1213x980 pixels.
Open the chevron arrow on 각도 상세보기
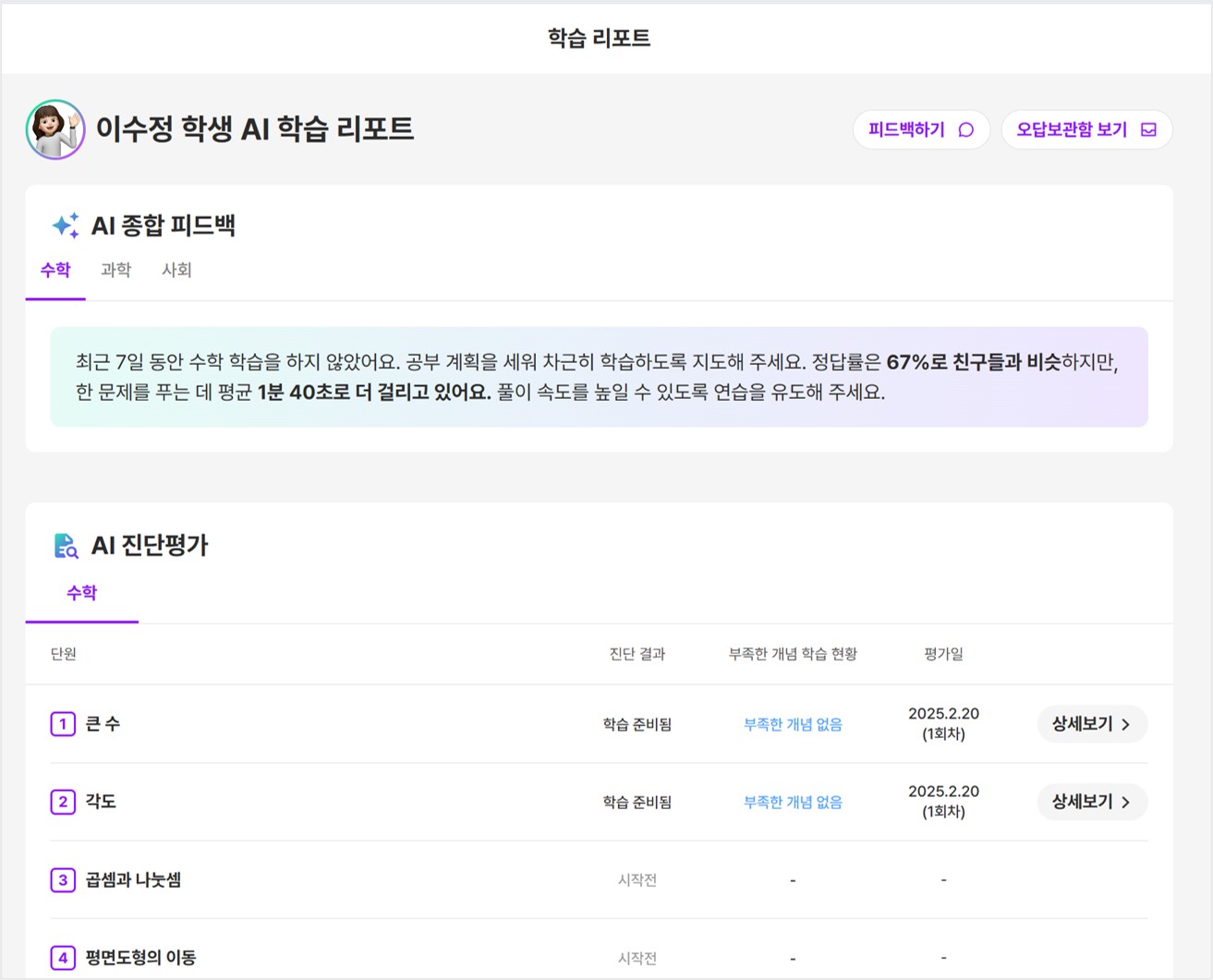coord(1126,803)
